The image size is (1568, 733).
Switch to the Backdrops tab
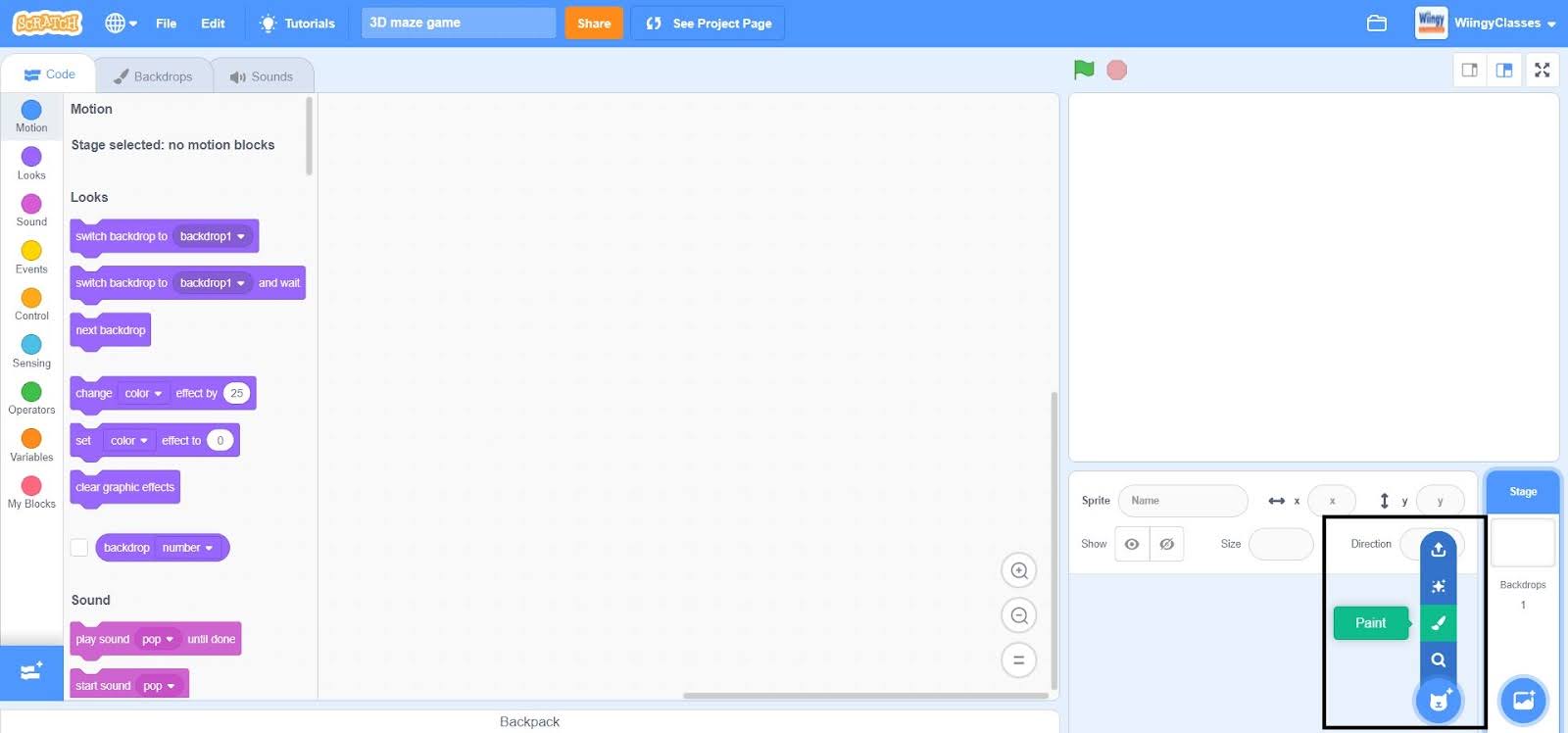pos(153,75)
